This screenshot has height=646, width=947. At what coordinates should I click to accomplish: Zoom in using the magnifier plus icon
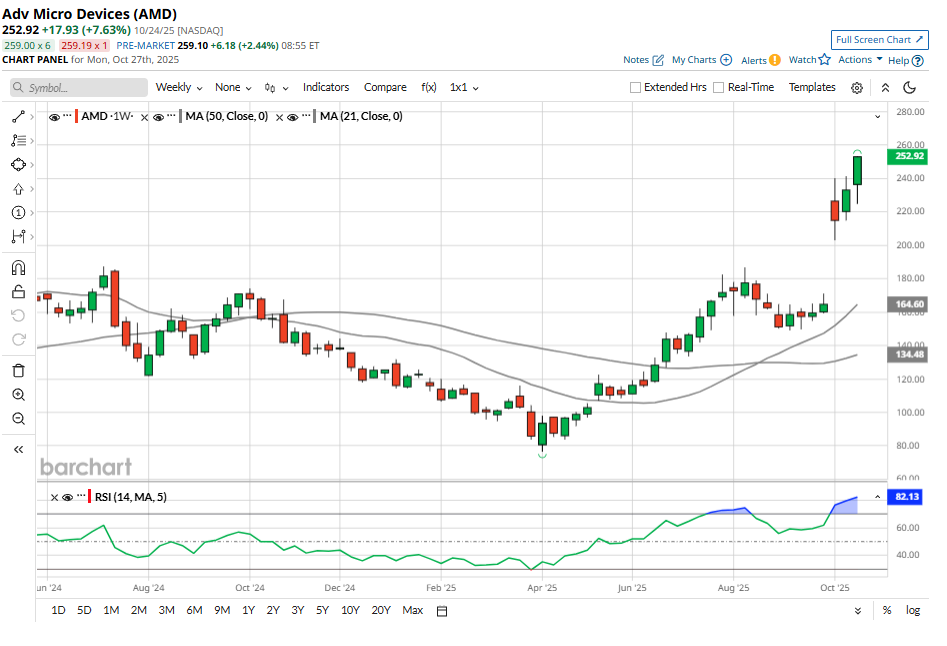tap(18, 395)
